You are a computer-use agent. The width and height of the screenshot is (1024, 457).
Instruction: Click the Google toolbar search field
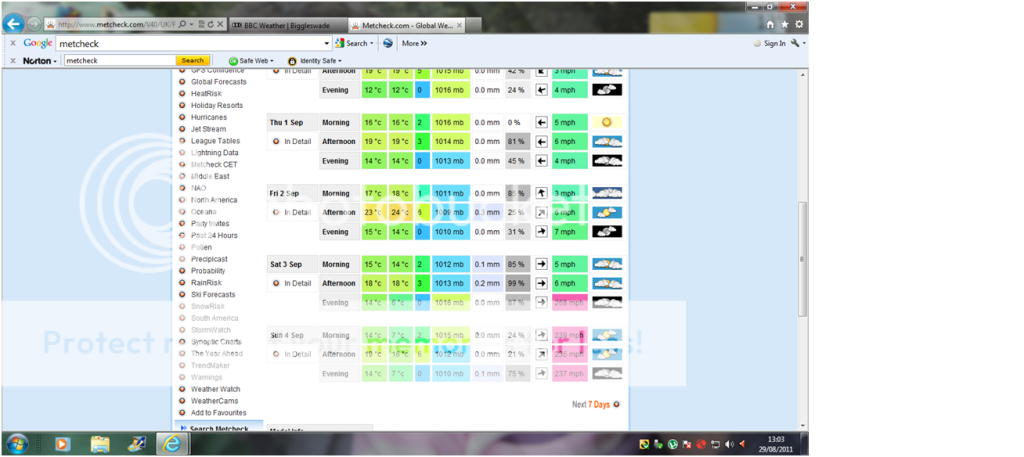click(x=192, y=44)
